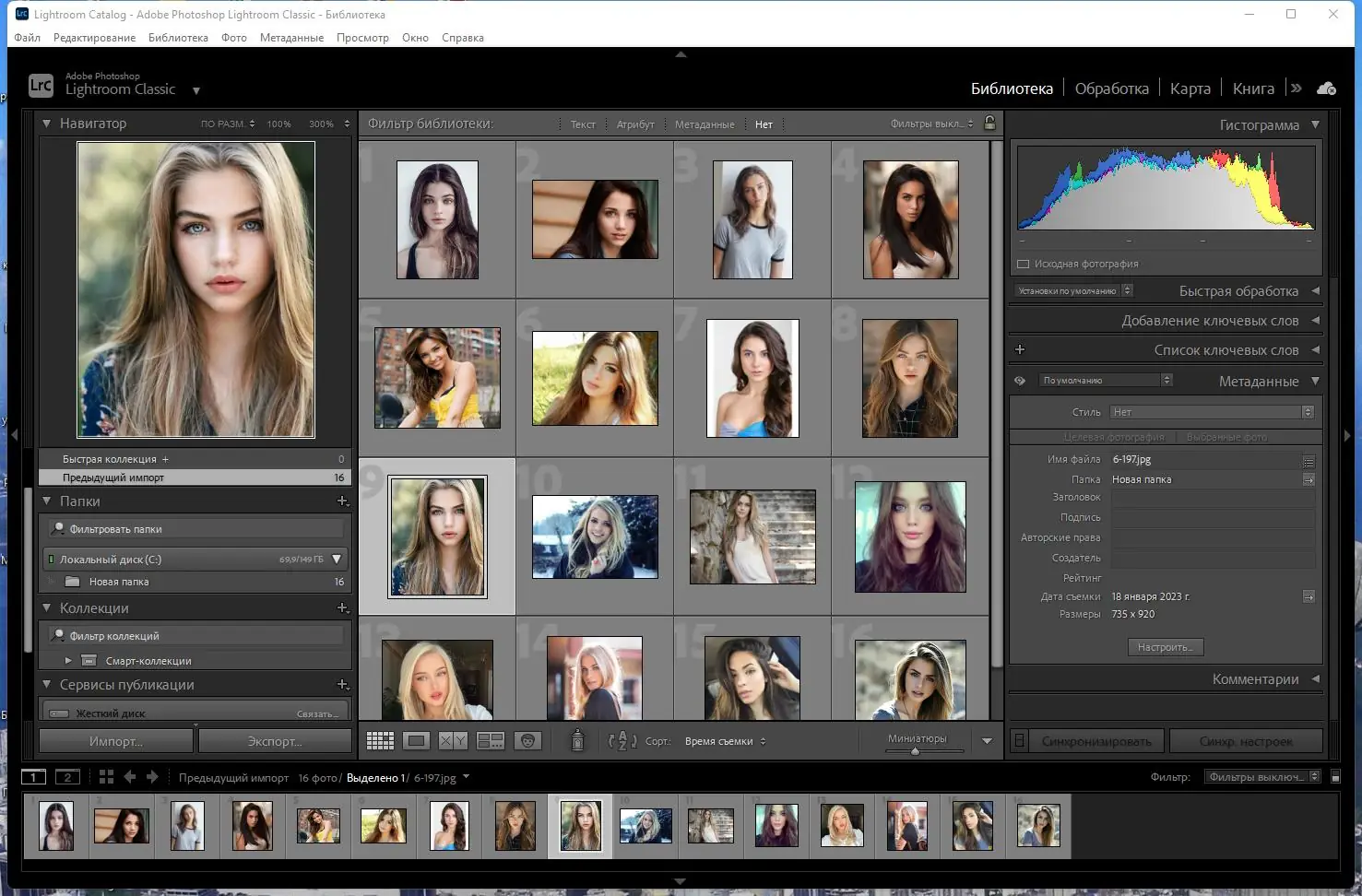The height and width of the screenshot is (896, 1362).
Task: Toggle sort direction with the A-Z icon
Action: [x=622, y=741]
